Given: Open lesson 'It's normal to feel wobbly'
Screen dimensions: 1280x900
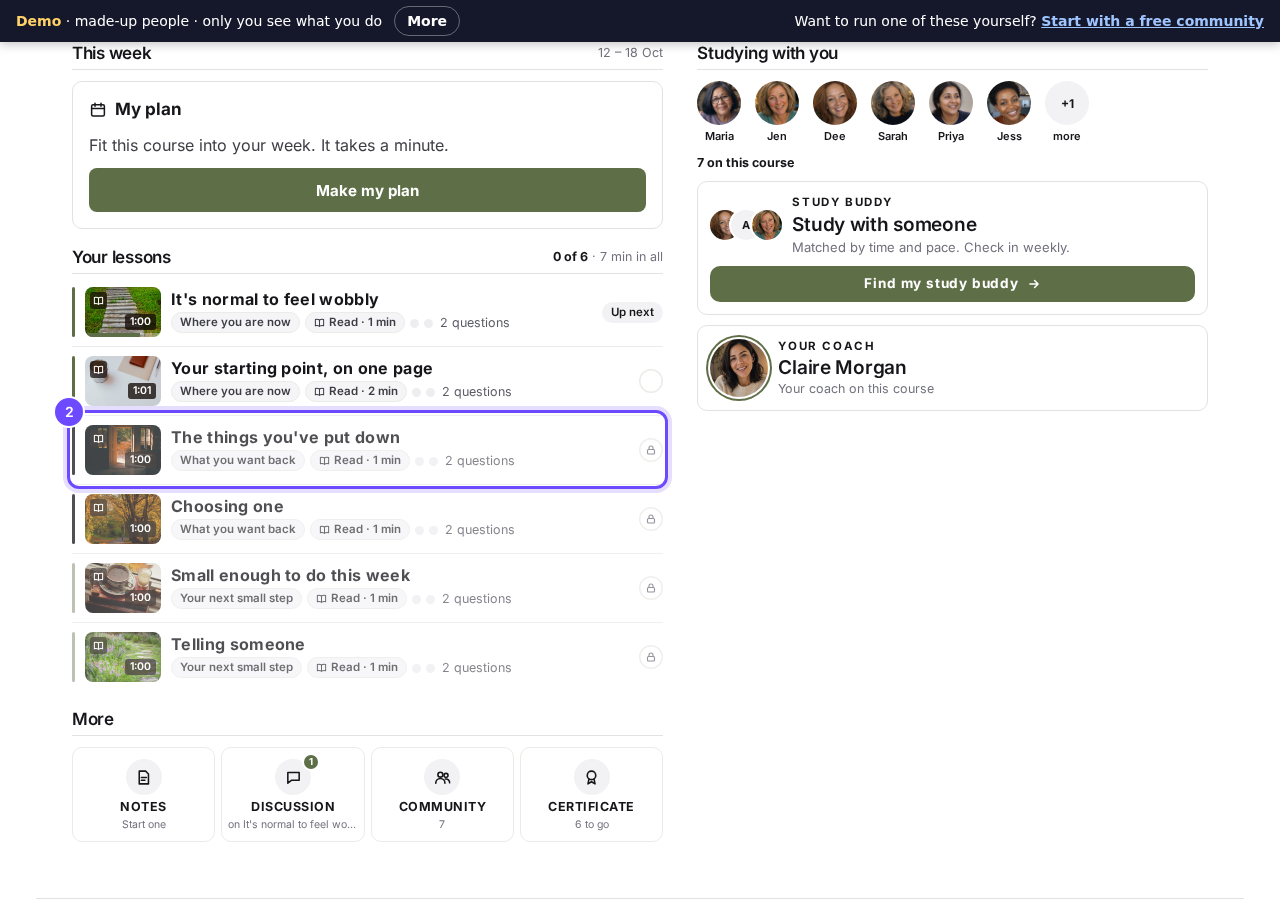Looking at the screenshot, I should point(367,312).
